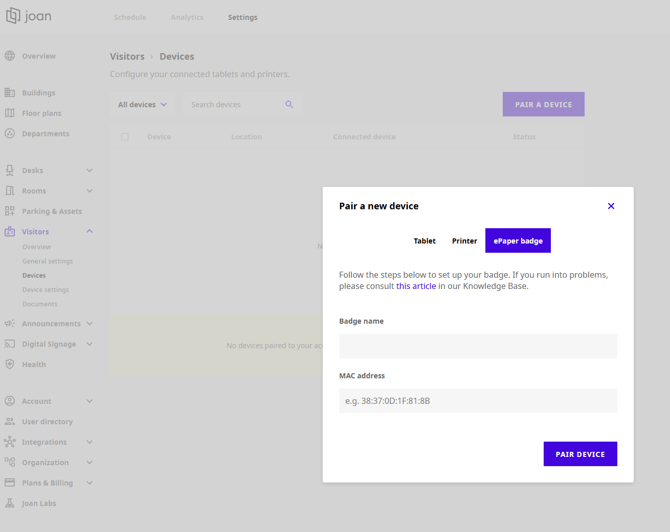Switch to the Tablet tab

click(x=424, y=241)
